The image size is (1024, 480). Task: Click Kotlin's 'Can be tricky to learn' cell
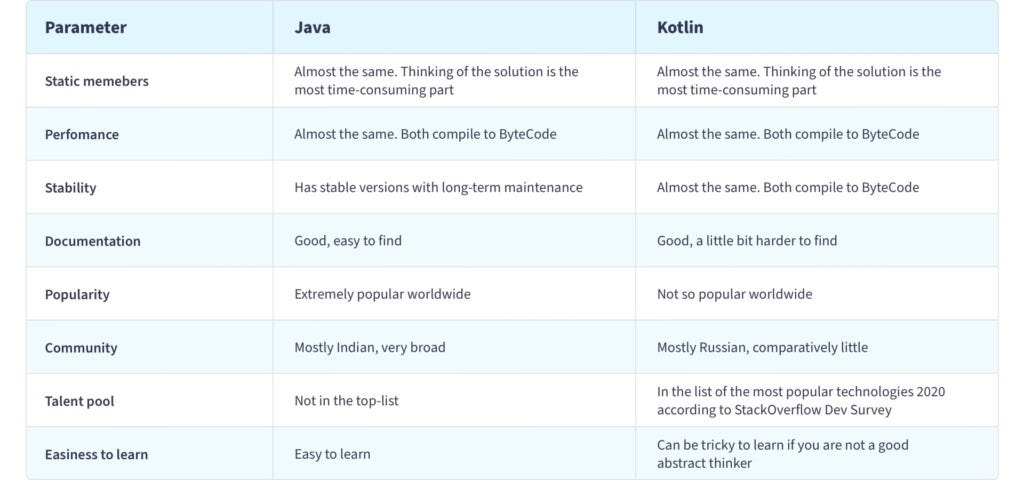pyautogui.click(x=782, y=455)
